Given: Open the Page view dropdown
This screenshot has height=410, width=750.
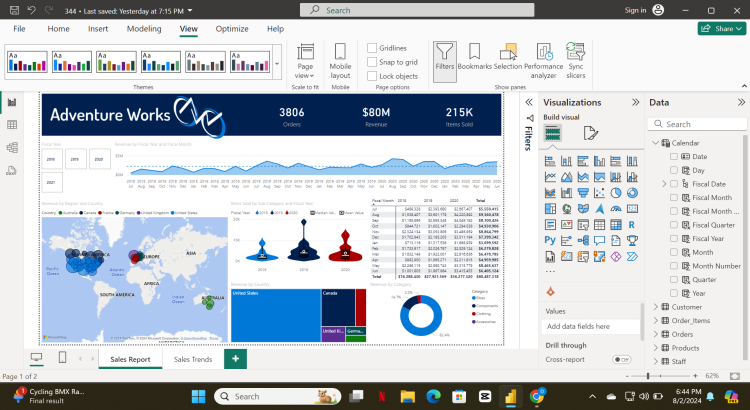Looking at the screenshot, I should click(305, 61).
